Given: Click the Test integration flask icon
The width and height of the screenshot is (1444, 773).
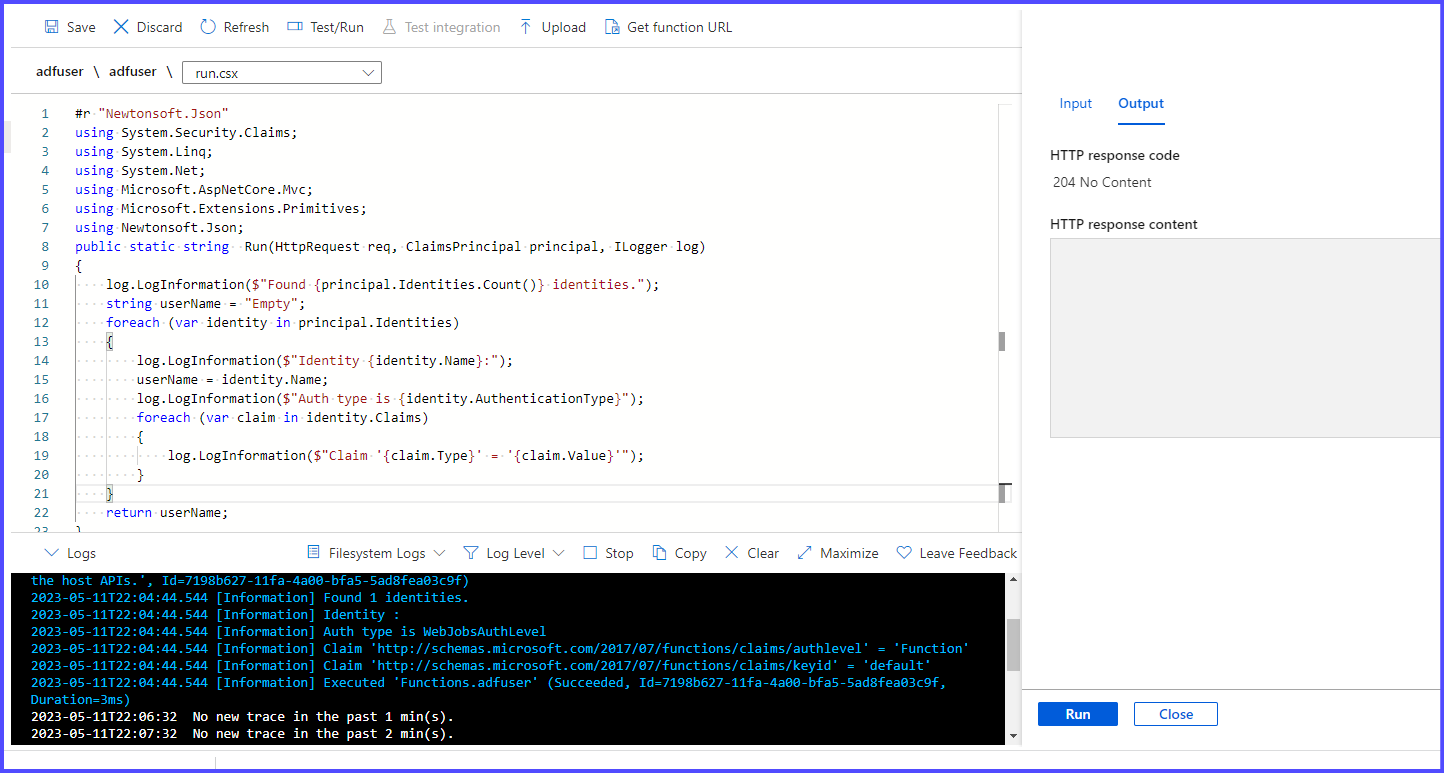Looking at the screenshot, I should 390,27.
